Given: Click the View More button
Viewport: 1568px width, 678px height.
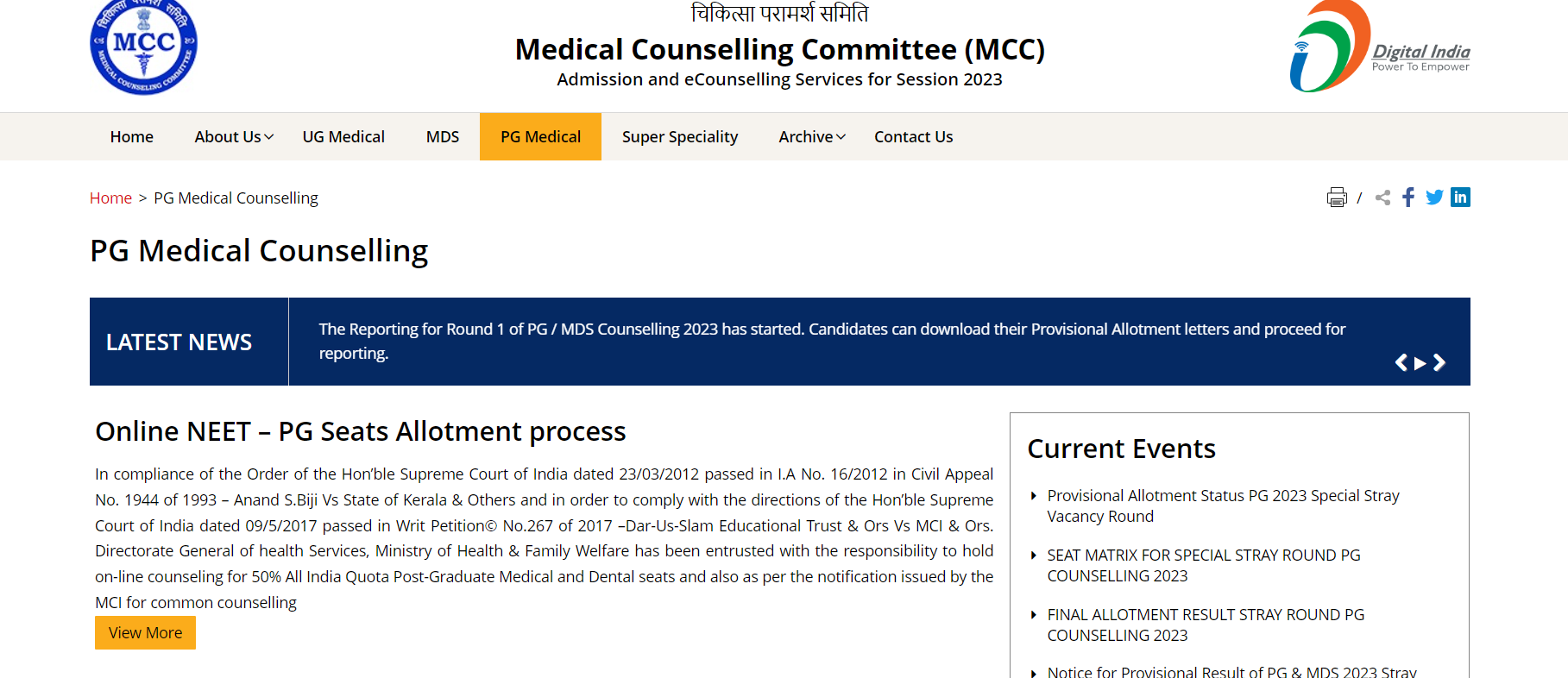Looking at the screenshot, I should (145, 633).
